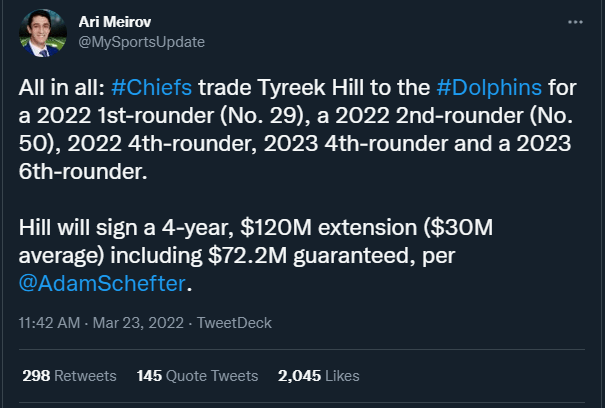Click the Mar 23, 2022 date
This screenshot has height=408, width=605.
pos(136,323)
